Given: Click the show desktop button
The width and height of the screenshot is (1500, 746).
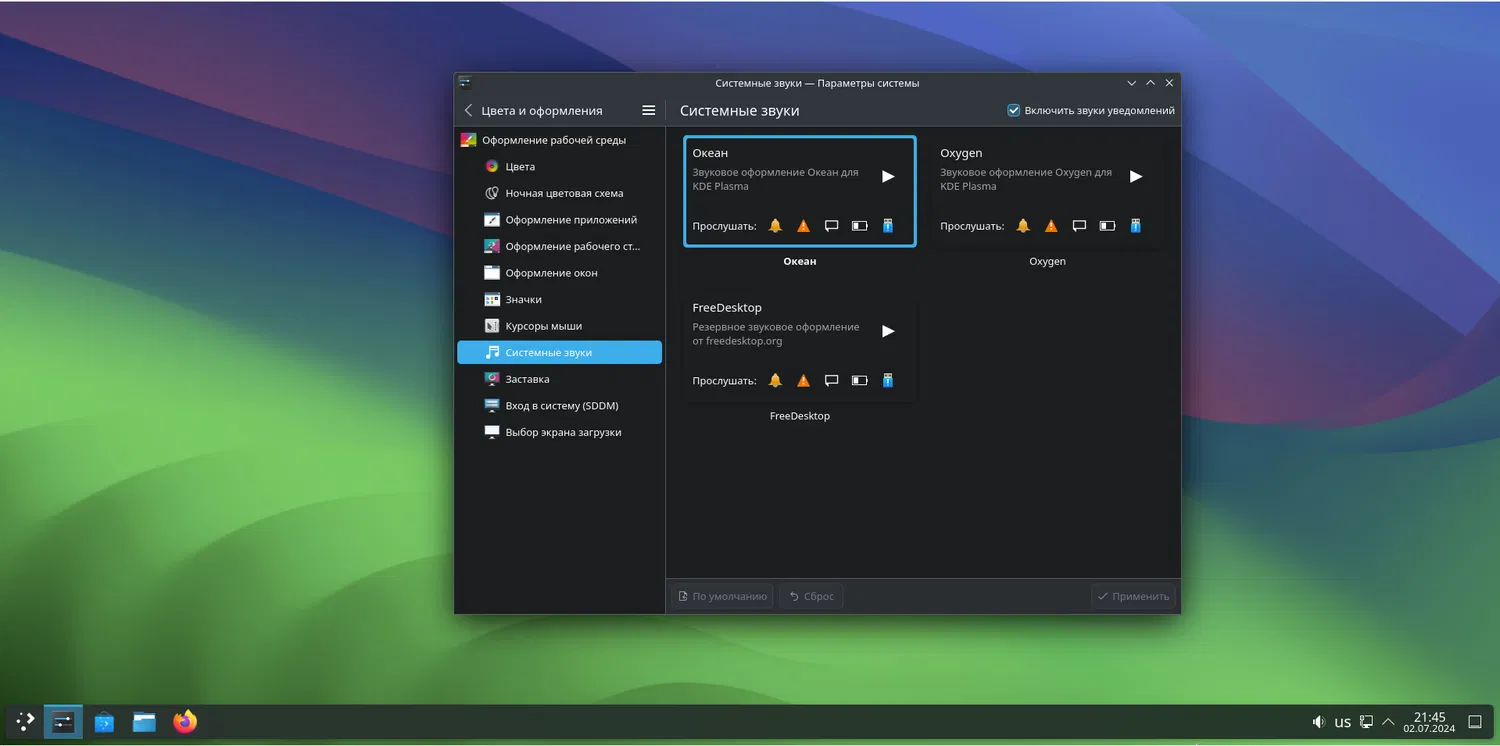Looking at the screenshot, I should click(1474, 722).
